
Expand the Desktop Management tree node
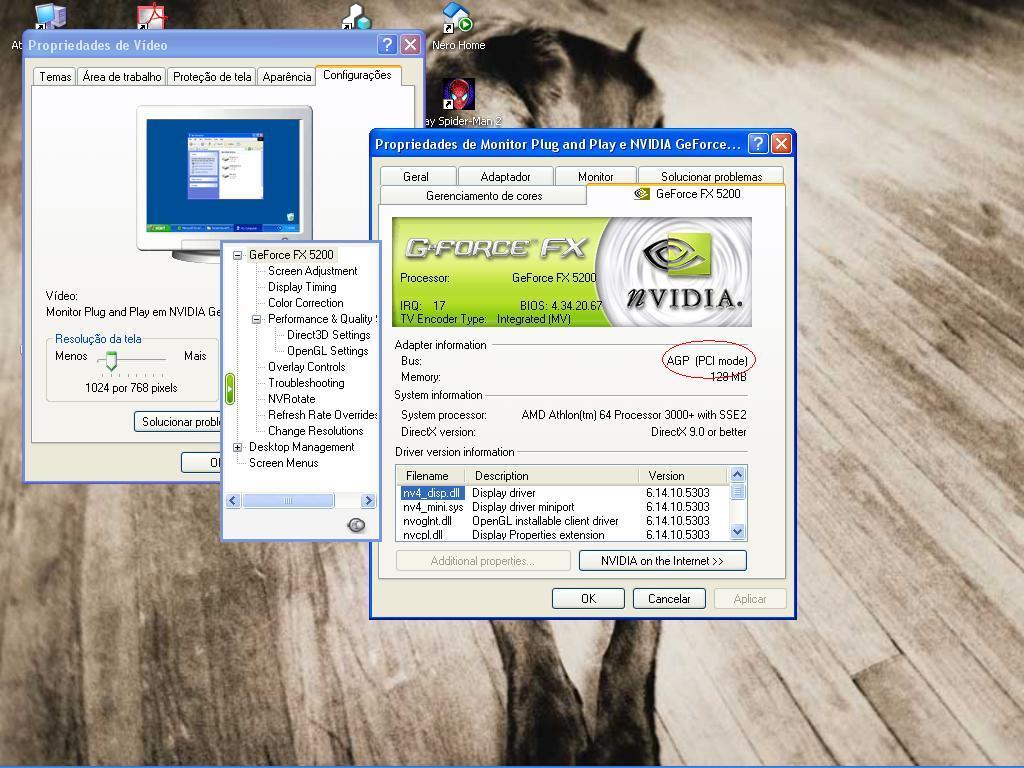tap(238, 447)
